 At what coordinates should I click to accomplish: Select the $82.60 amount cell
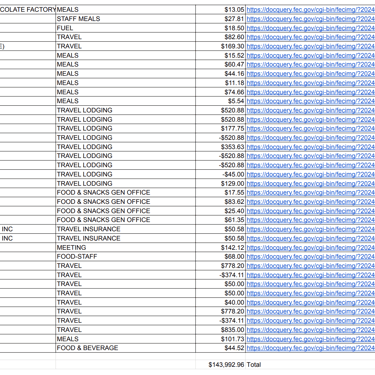pos(221,37)
